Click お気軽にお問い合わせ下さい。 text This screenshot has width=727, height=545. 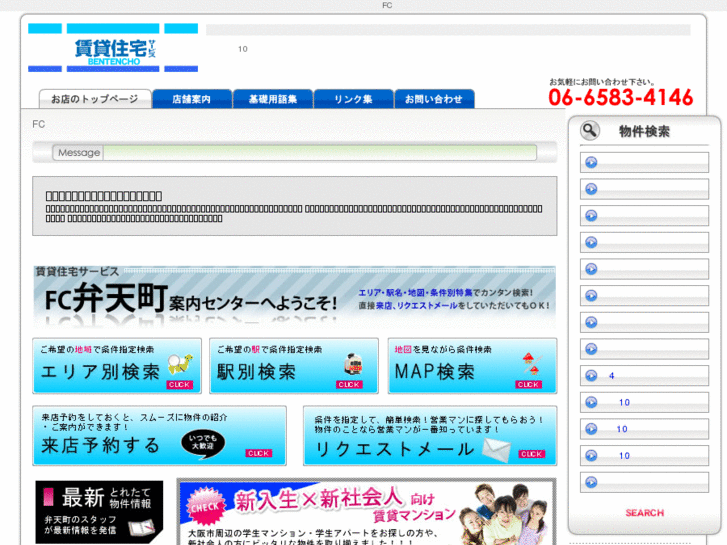click(x=602, y=82)
